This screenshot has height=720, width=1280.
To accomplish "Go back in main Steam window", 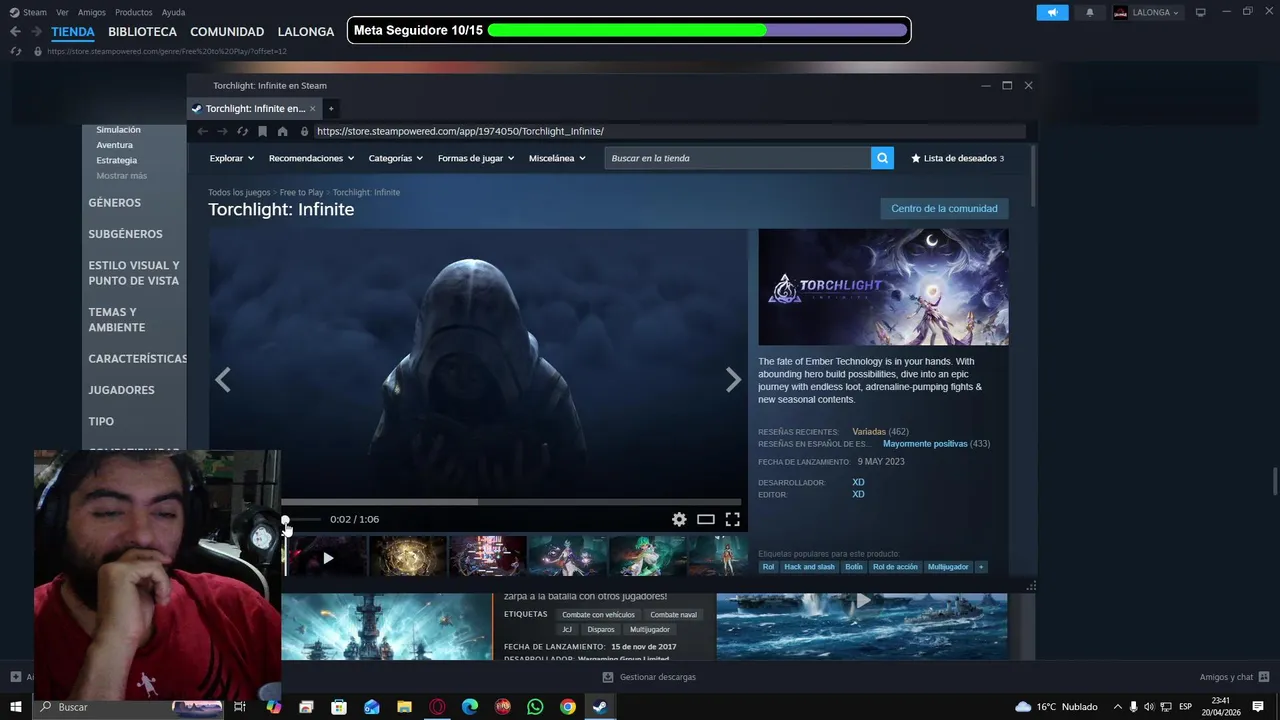I will [x=15, y=31].
